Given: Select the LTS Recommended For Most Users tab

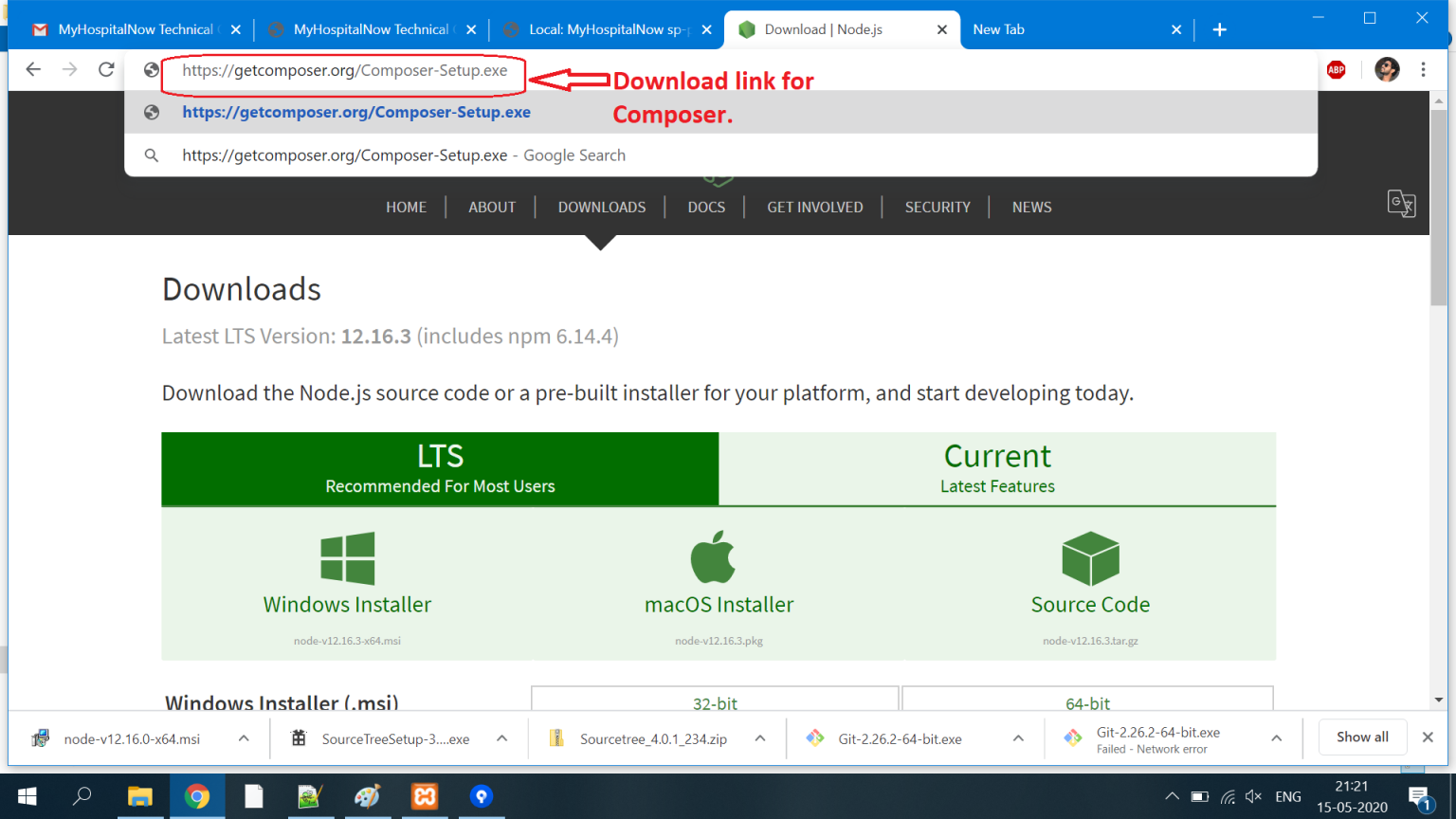Looking at the screenshot, I should coord(440,469).
